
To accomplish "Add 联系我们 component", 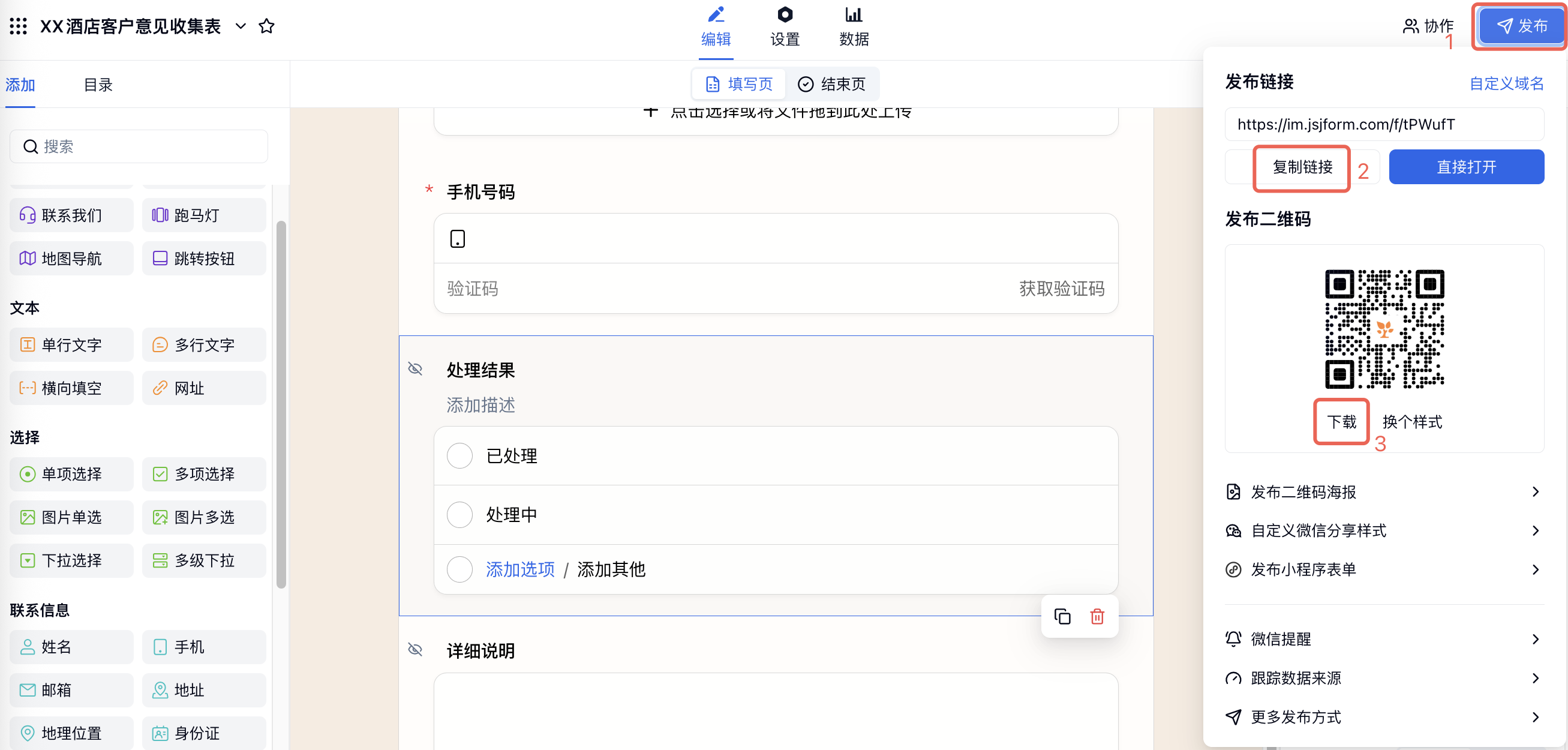I will pyautogui.click(x=72, y=215).
